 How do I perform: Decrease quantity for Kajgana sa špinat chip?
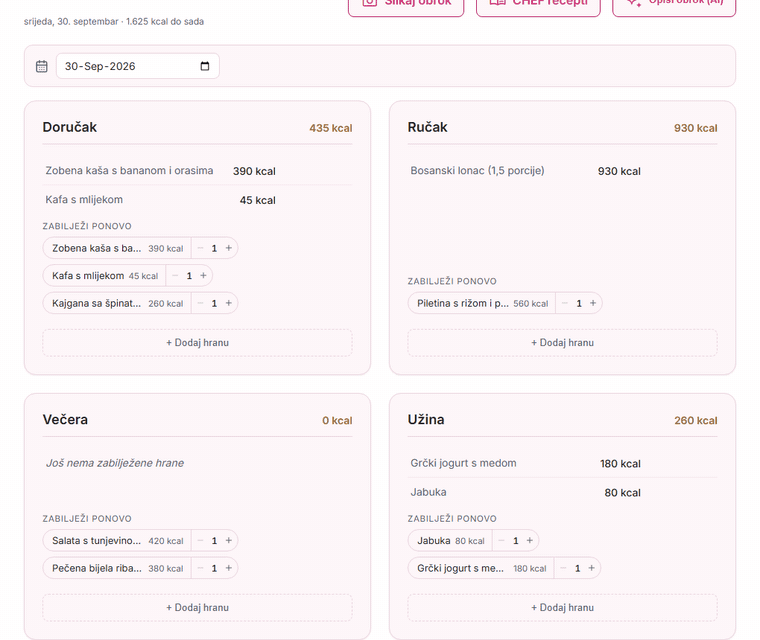click(x=200, y=304)
